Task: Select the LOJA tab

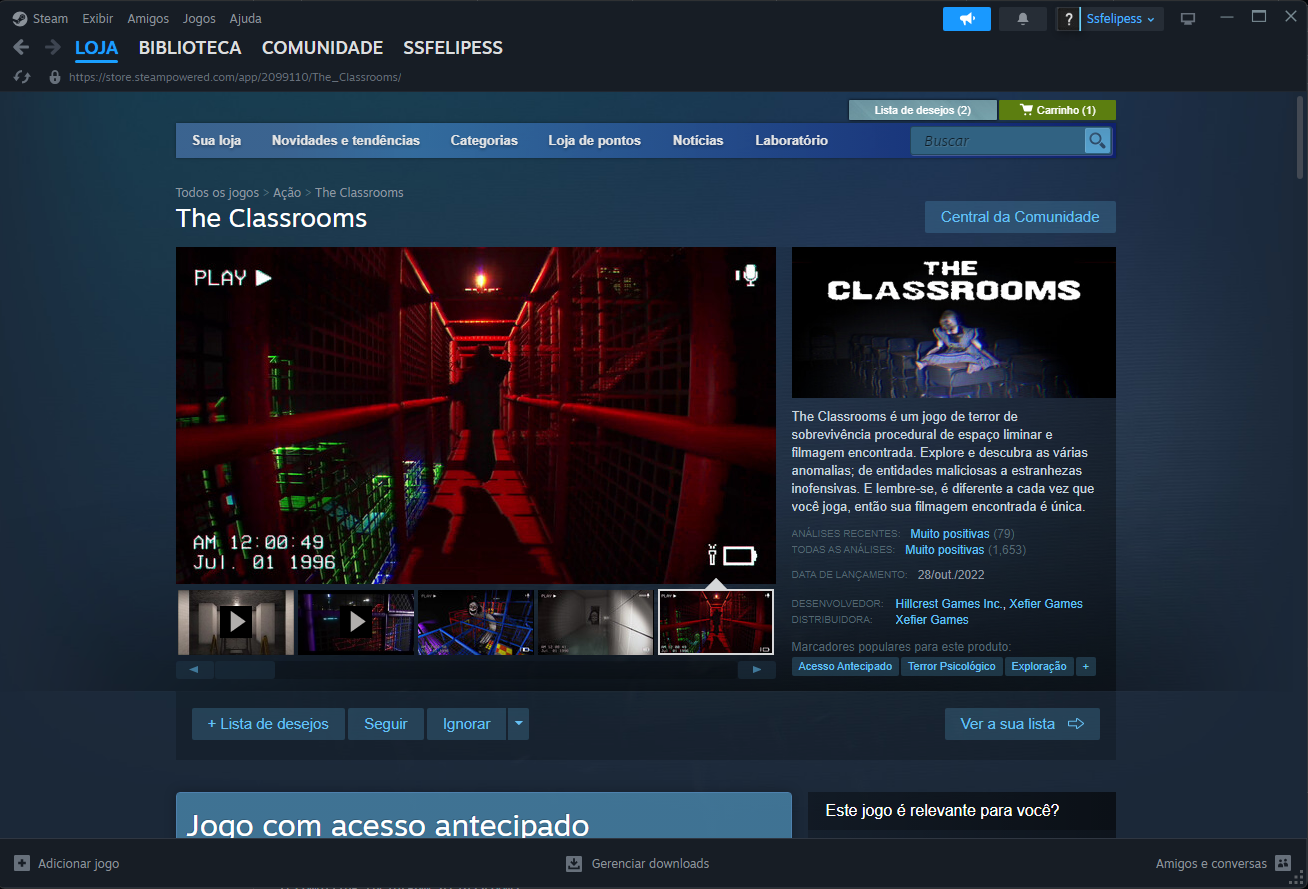Action: pyautogui.click(x=97, y=48)
